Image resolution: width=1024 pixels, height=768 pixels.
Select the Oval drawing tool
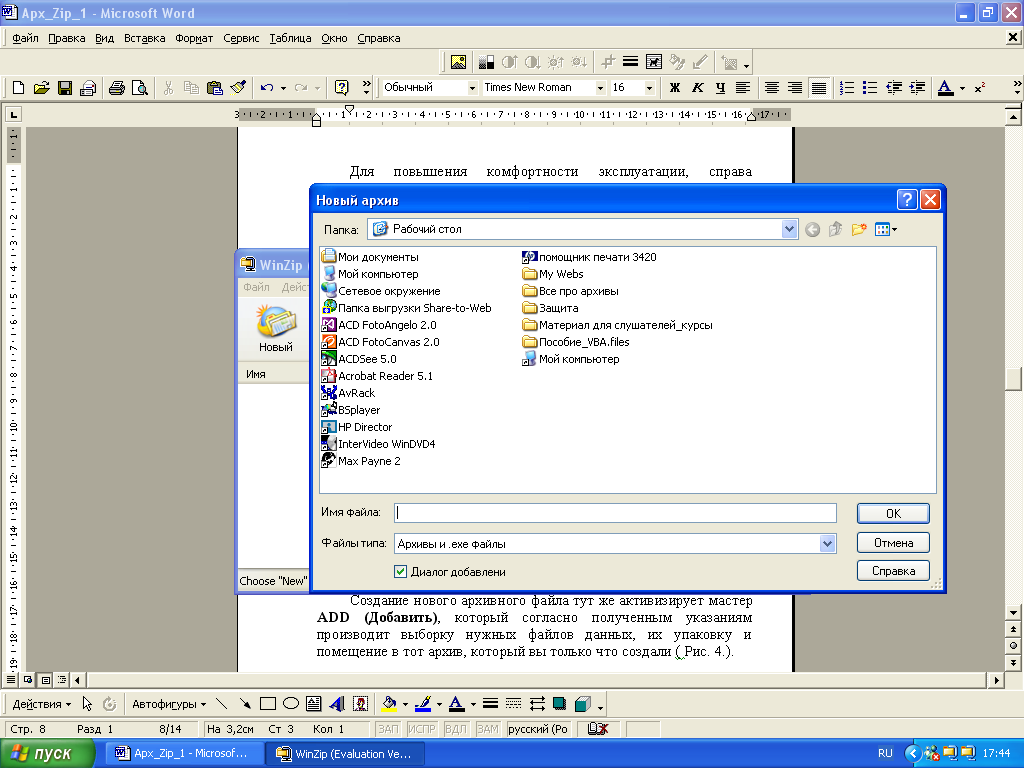[291, 703]
